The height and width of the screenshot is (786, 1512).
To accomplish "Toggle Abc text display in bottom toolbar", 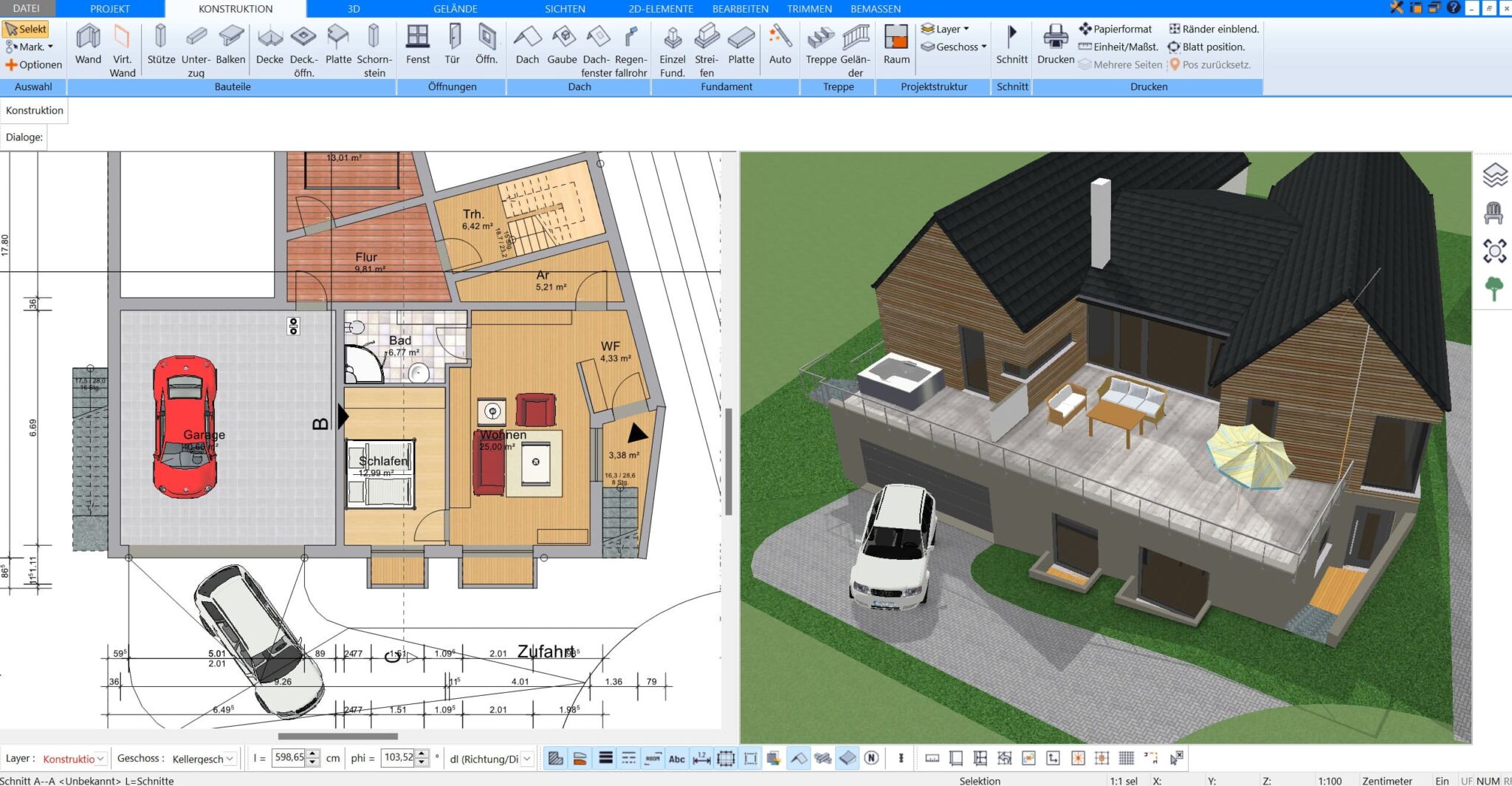I will tap(677, 758).
